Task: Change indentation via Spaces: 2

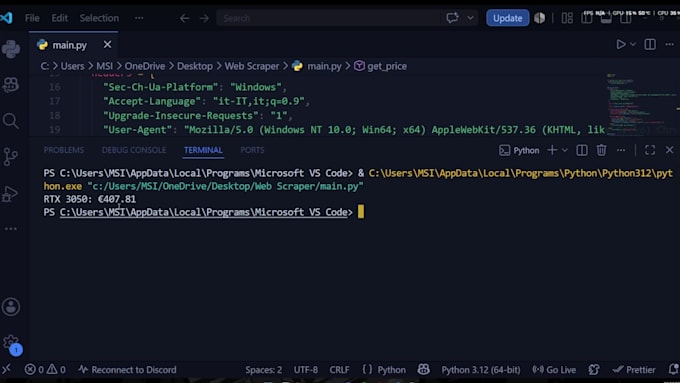Action: 264,370
